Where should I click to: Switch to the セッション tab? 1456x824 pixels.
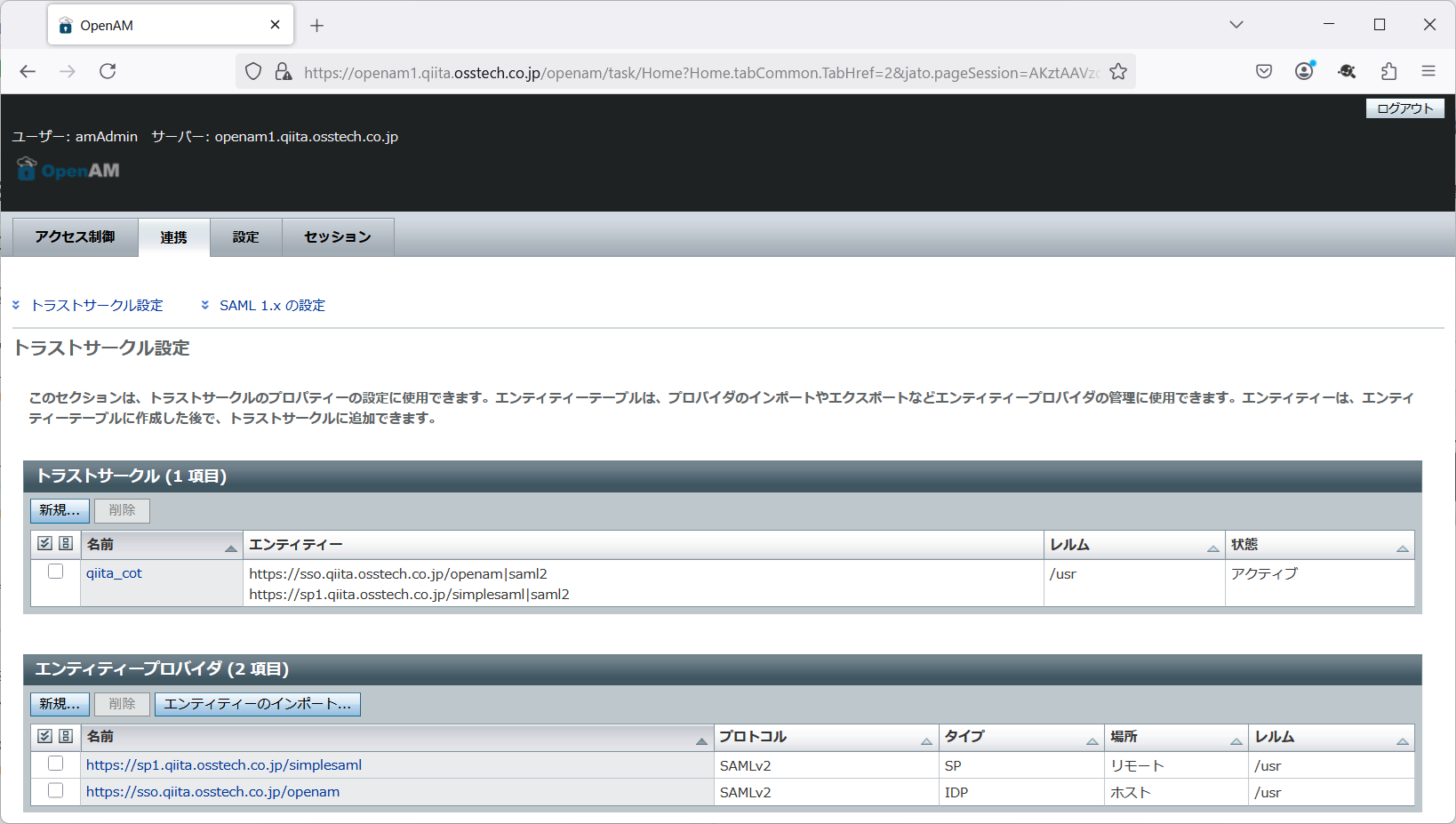337,236
